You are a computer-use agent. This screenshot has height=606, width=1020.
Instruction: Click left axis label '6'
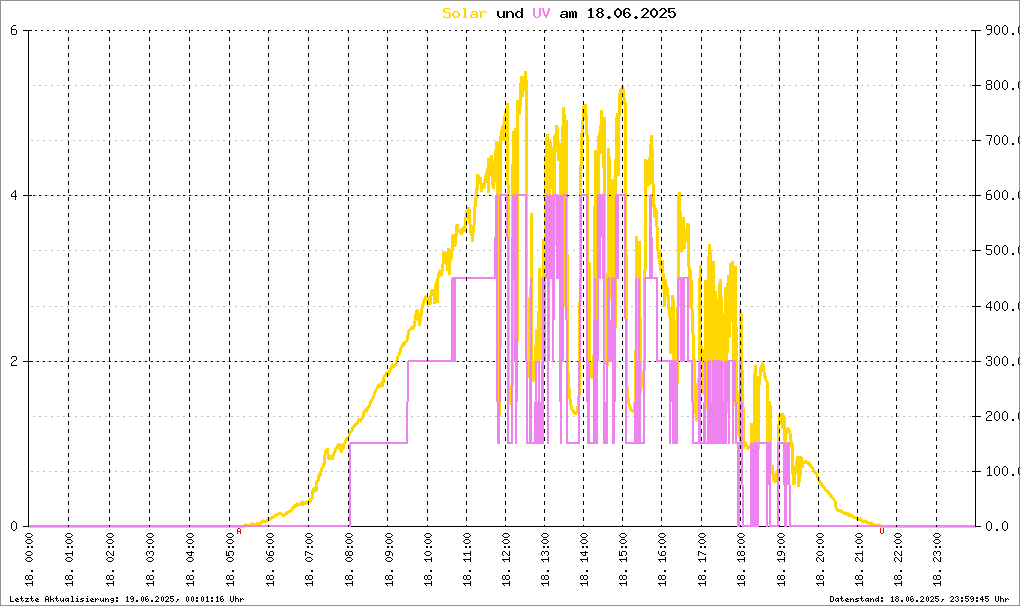point(14,31)
